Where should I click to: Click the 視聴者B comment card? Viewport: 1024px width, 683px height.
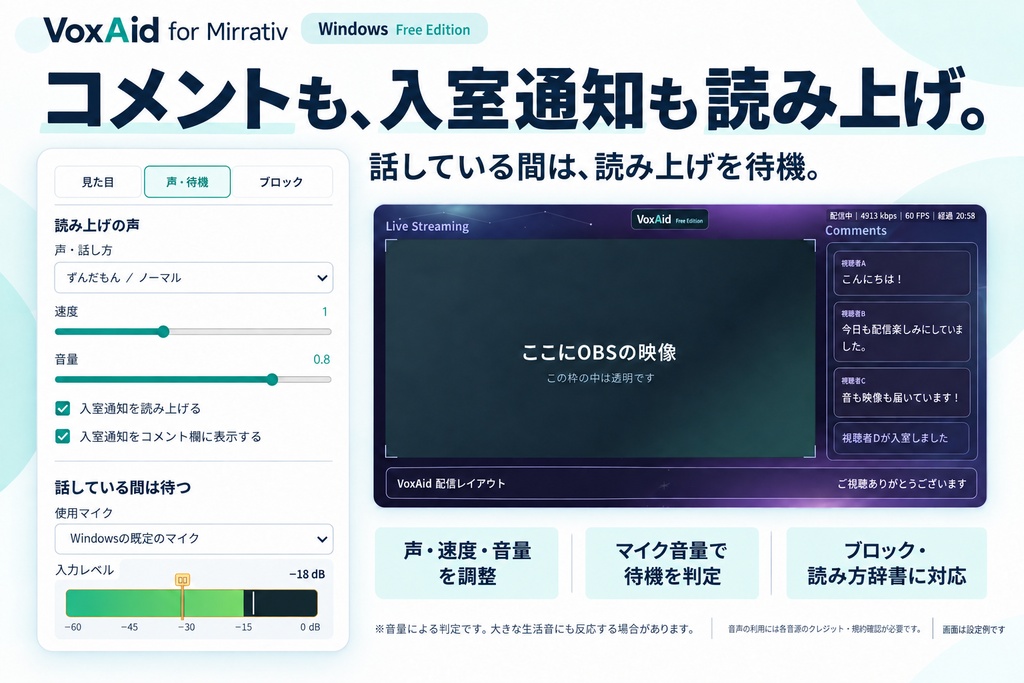pyautogui.click(x=902, y=331)
